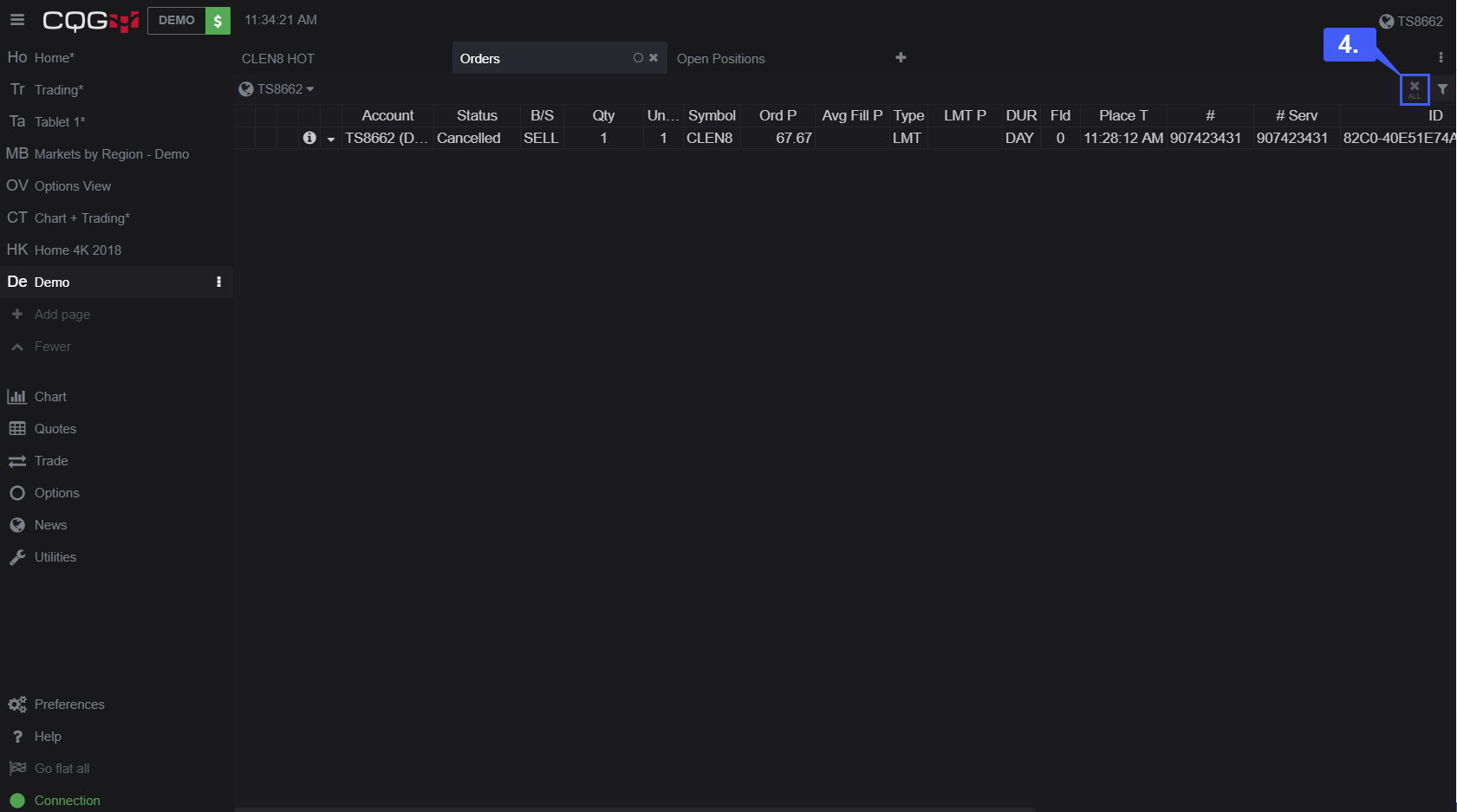
Task: Click the LMT type cell
Action: [907, 138]
